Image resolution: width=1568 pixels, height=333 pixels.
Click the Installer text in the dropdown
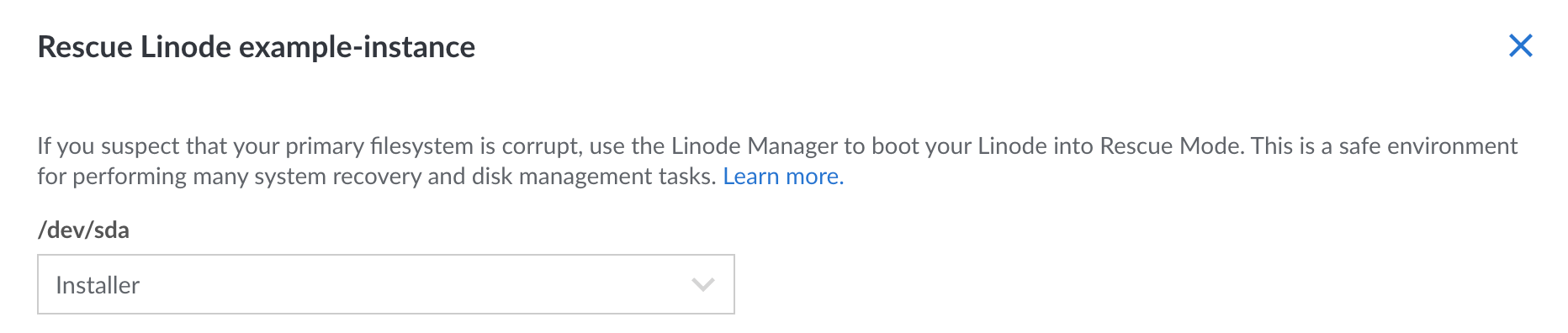[98, 285]
